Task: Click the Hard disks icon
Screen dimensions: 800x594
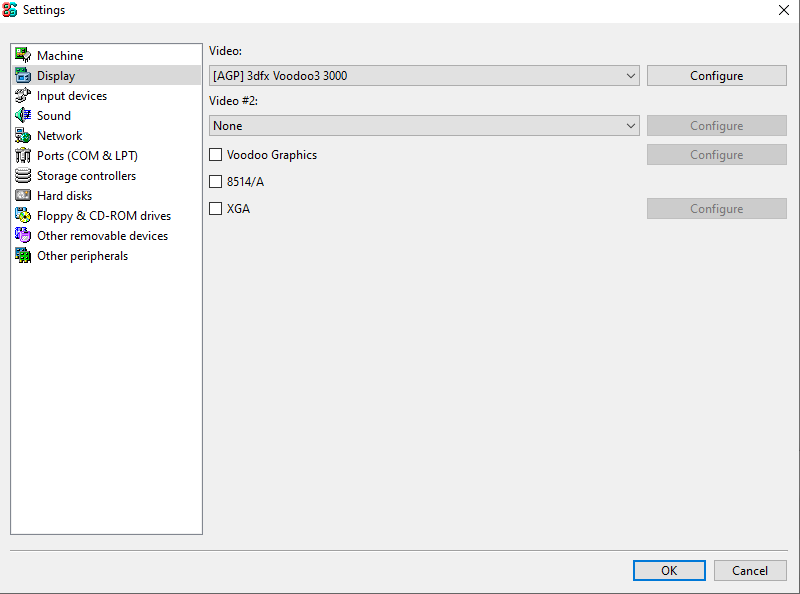Action: 23,195
